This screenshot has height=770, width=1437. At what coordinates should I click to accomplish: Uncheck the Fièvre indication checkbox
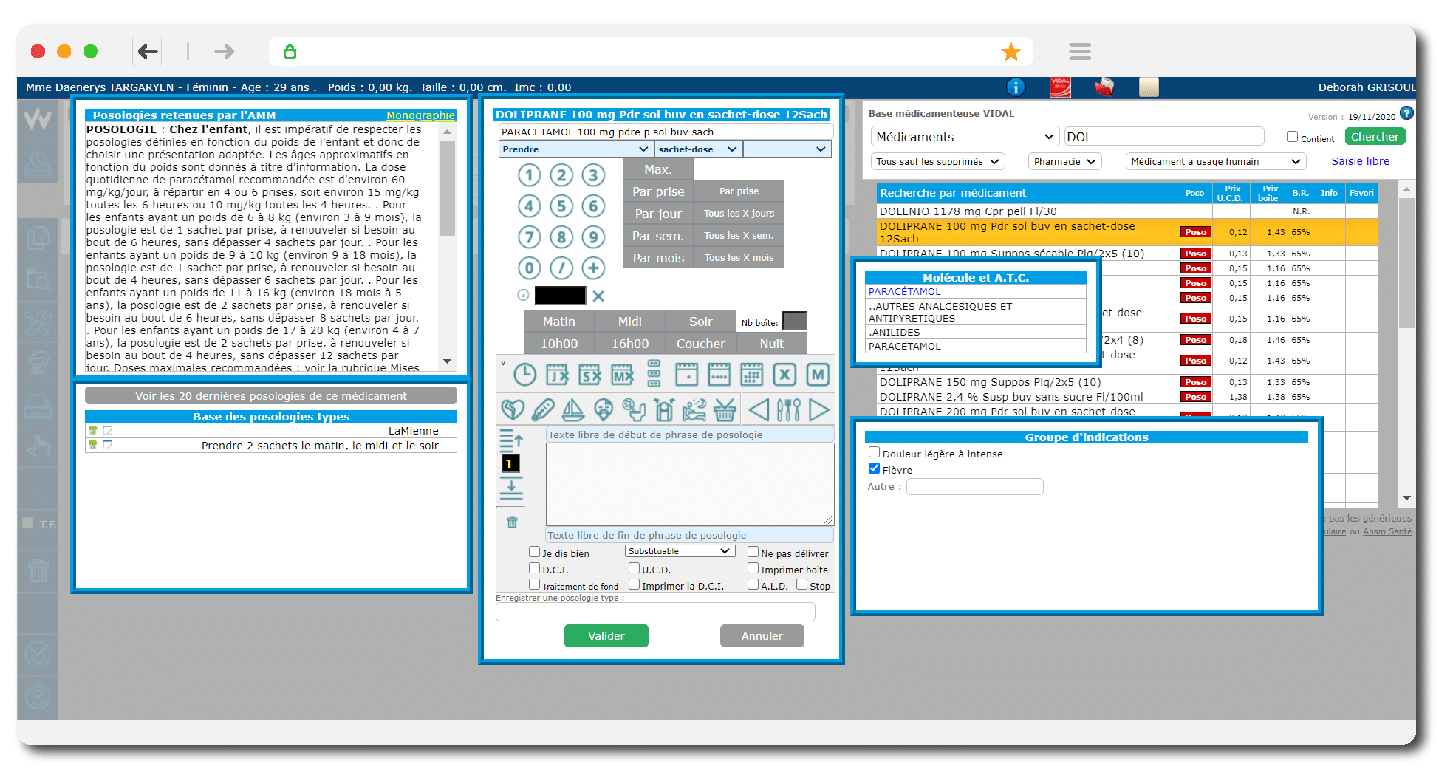[x=875, y=468]
